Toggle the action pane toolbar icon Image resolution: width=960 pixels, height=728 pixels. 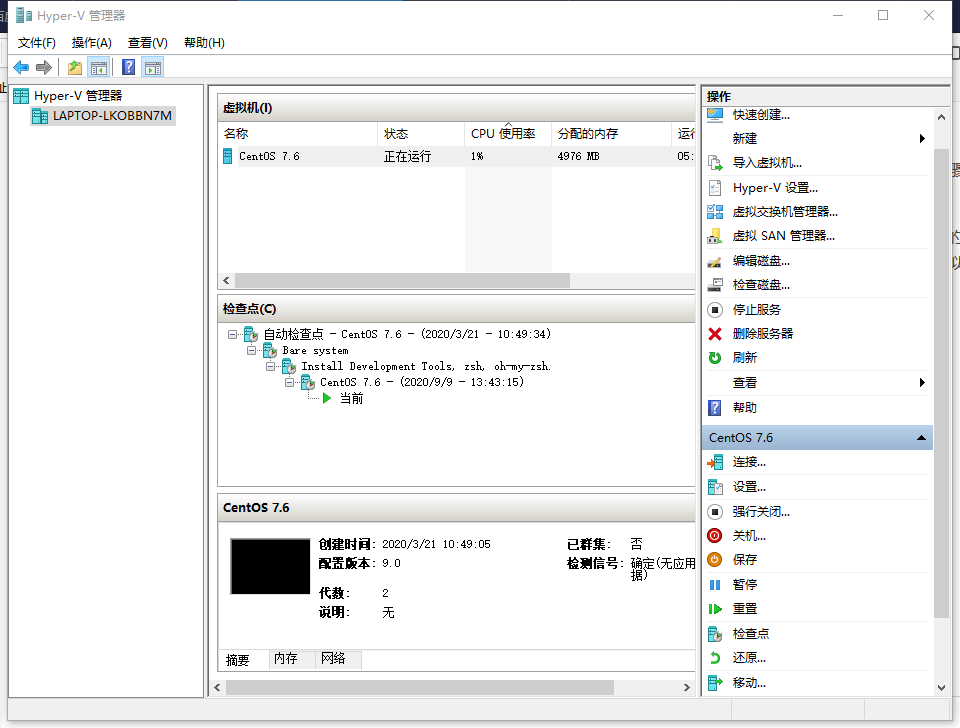click(153, 67)
